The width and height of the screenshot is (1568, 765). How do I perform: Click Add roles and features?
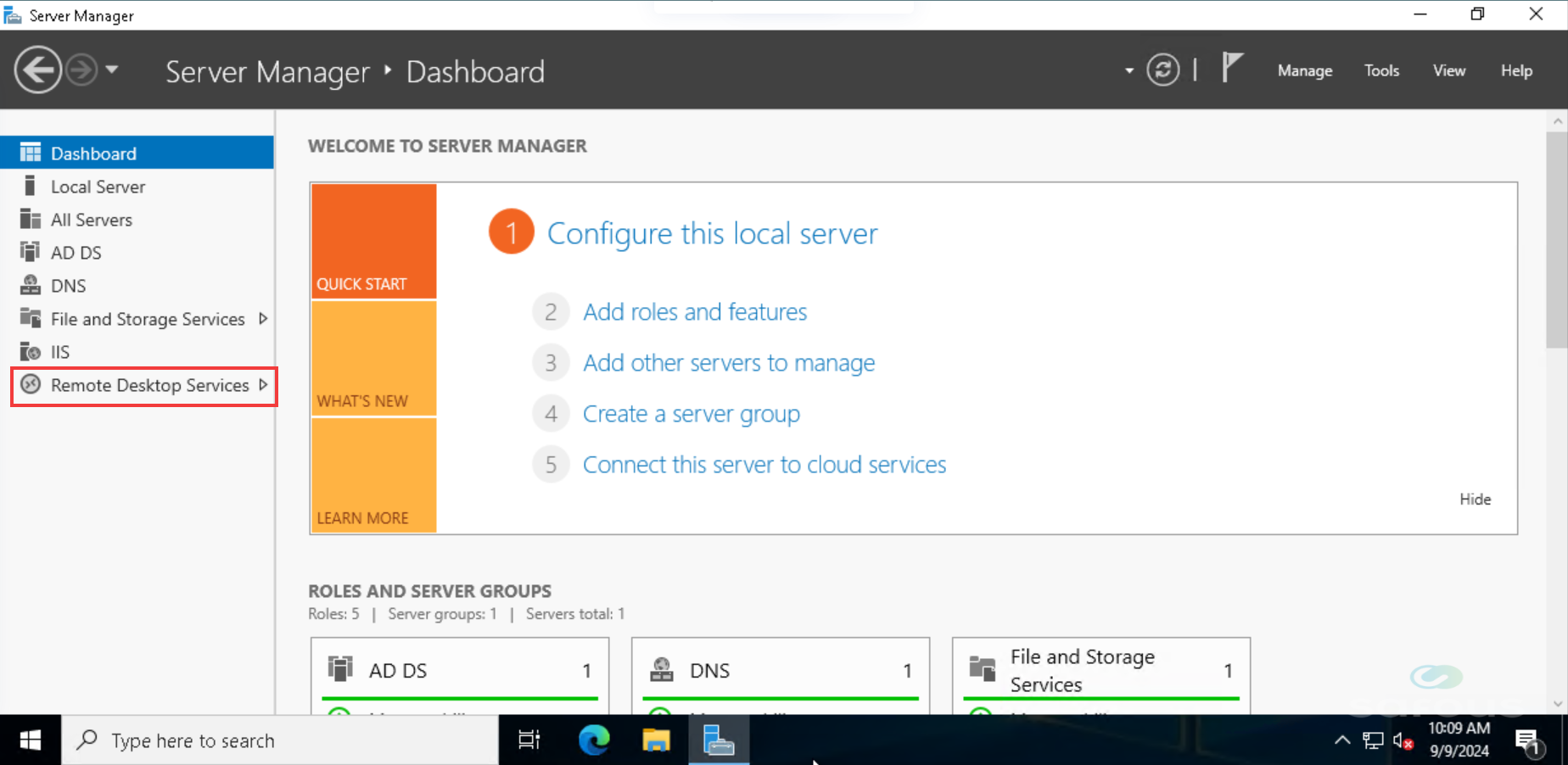[x=694, y=311]
